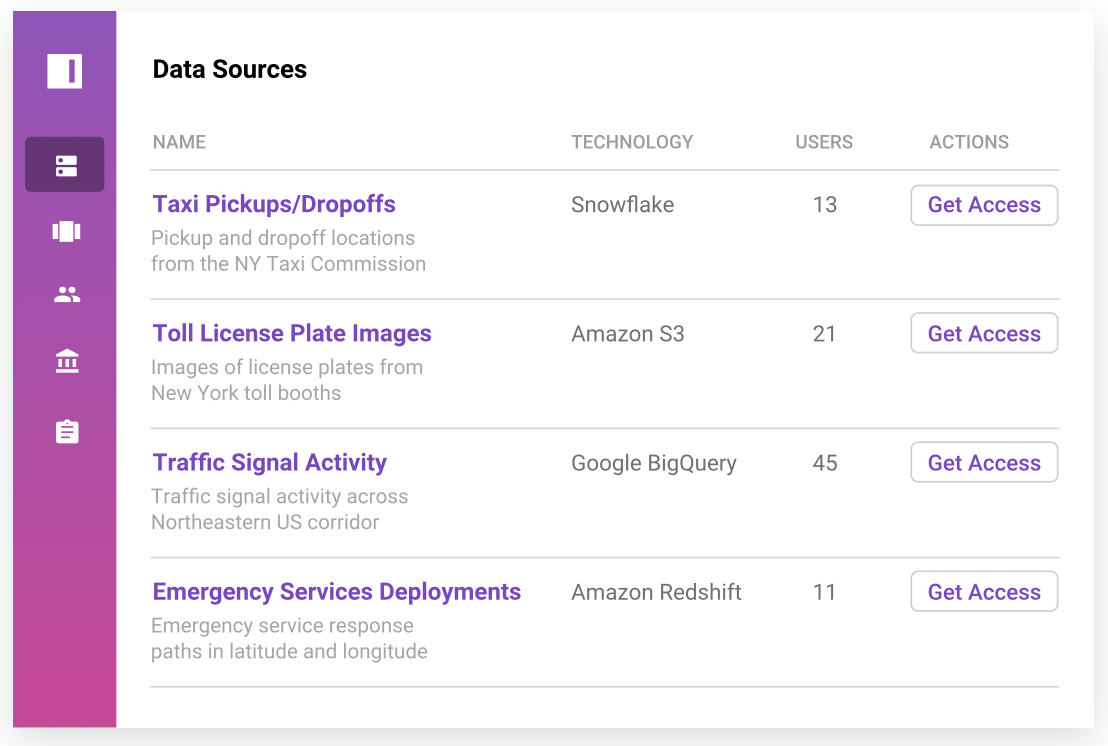Open the Data Sources server icon
This screenshot has width=1108, height=746.
pyautogui.click(x=66, y=165)
